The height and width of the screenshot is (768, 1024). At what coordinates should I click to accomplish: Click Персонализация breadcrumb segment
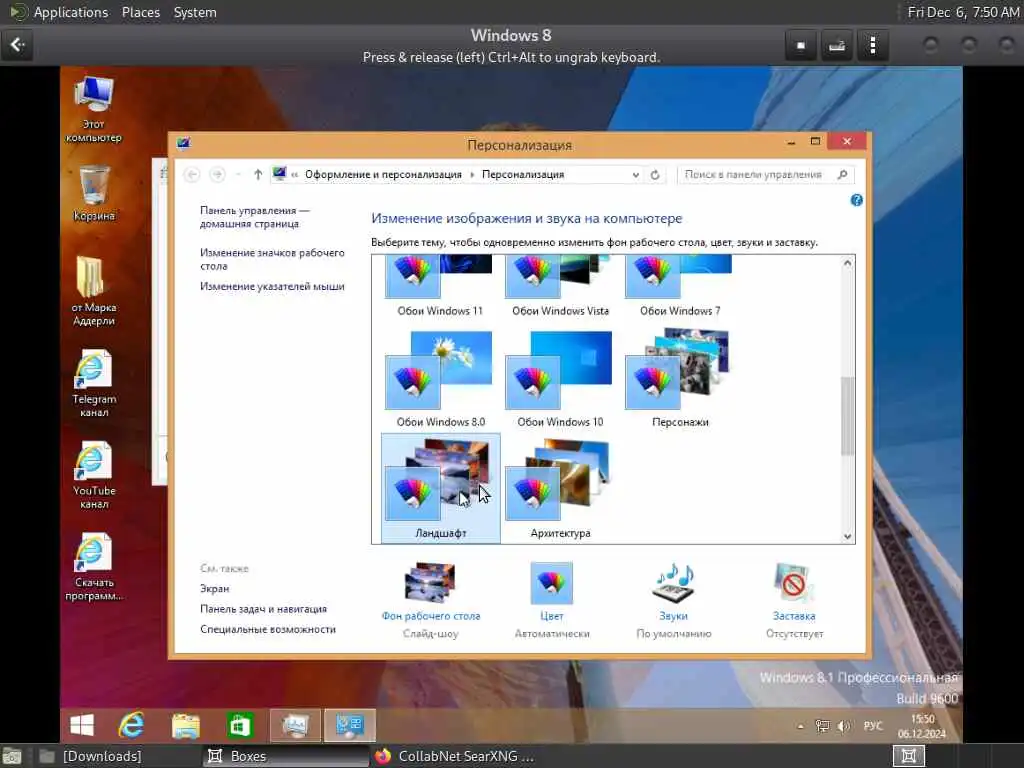tap(523, 174)
